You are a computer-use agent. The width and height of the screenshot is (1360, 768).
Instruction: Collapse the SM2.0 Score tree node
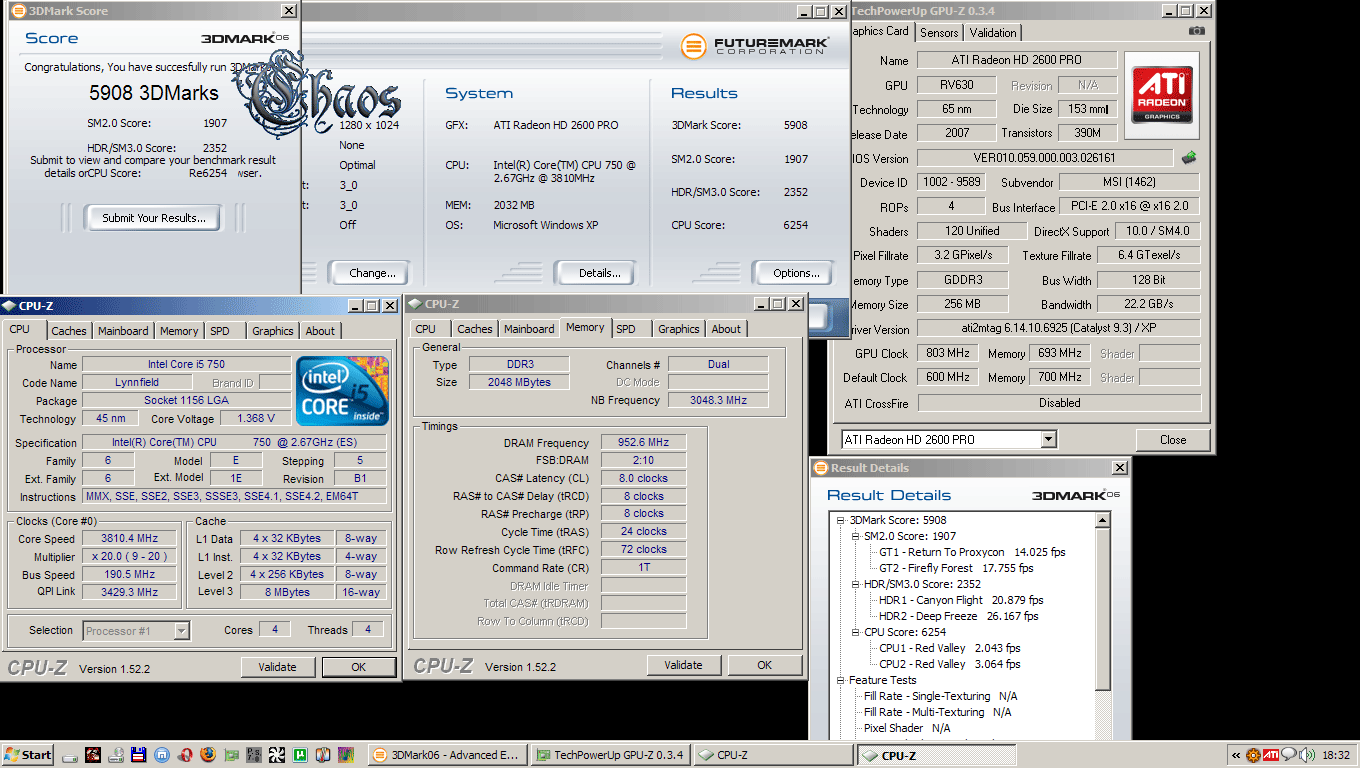pyautogui.click(x=855, y=536)
